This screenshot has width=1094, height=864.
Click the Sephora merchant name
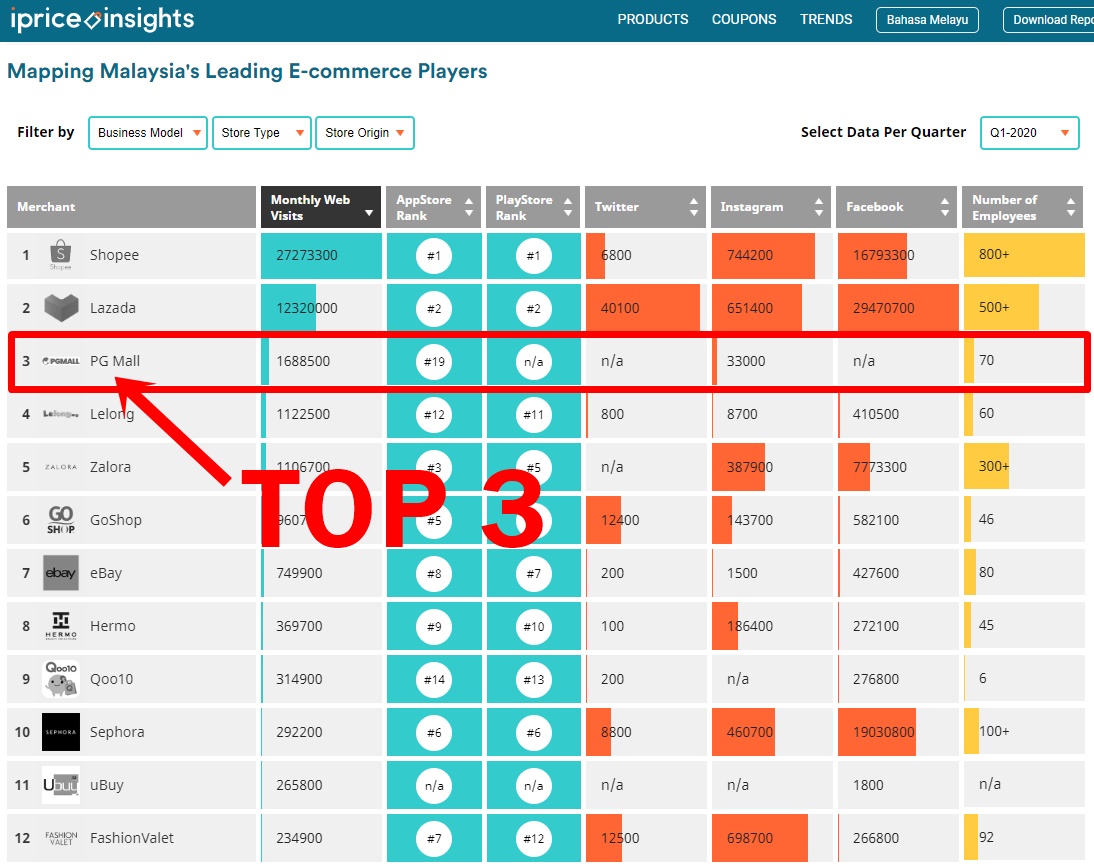[117, 732]
